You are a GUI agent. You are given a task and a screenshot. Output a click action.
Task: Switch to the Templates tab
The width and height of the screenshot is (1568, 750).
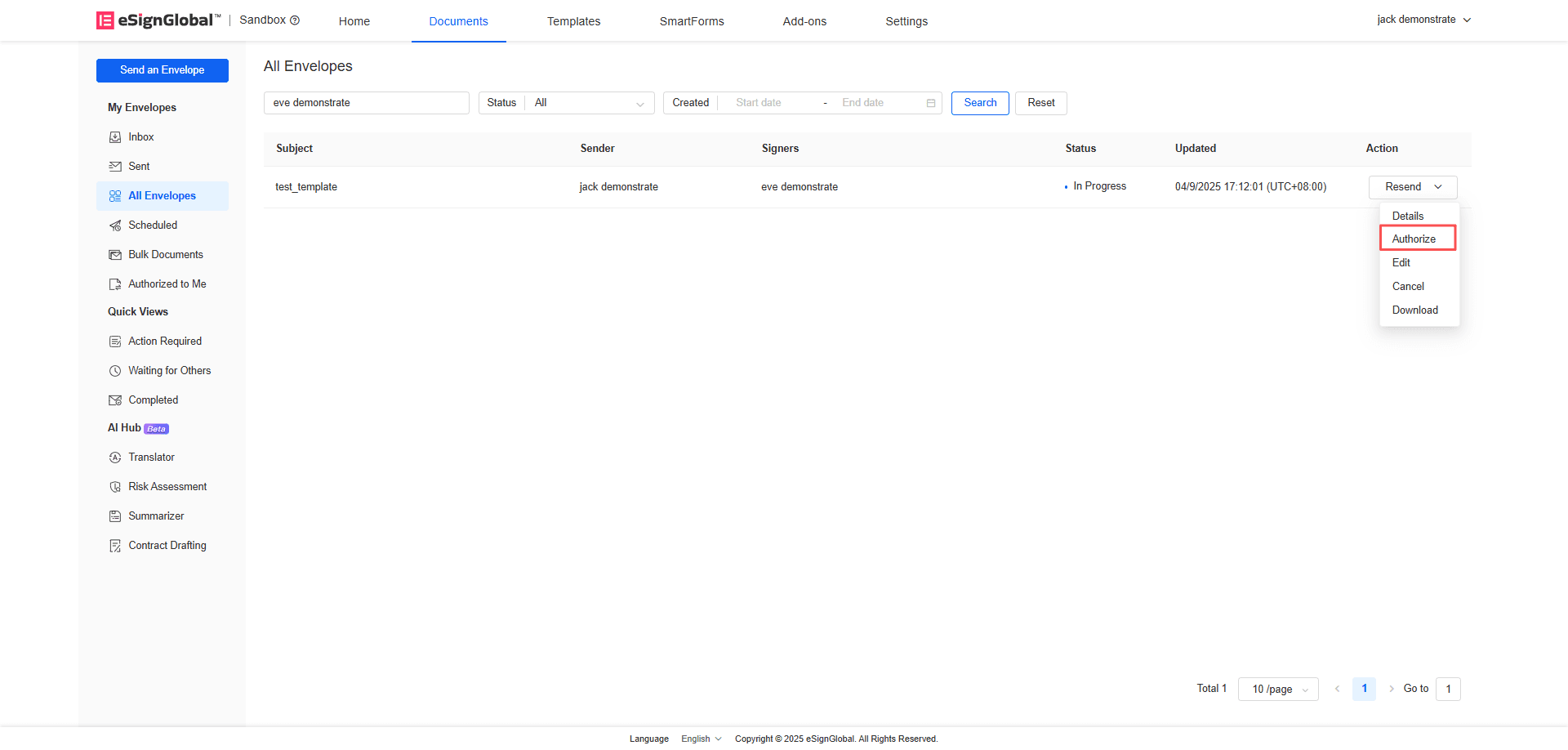coord(573,21)
